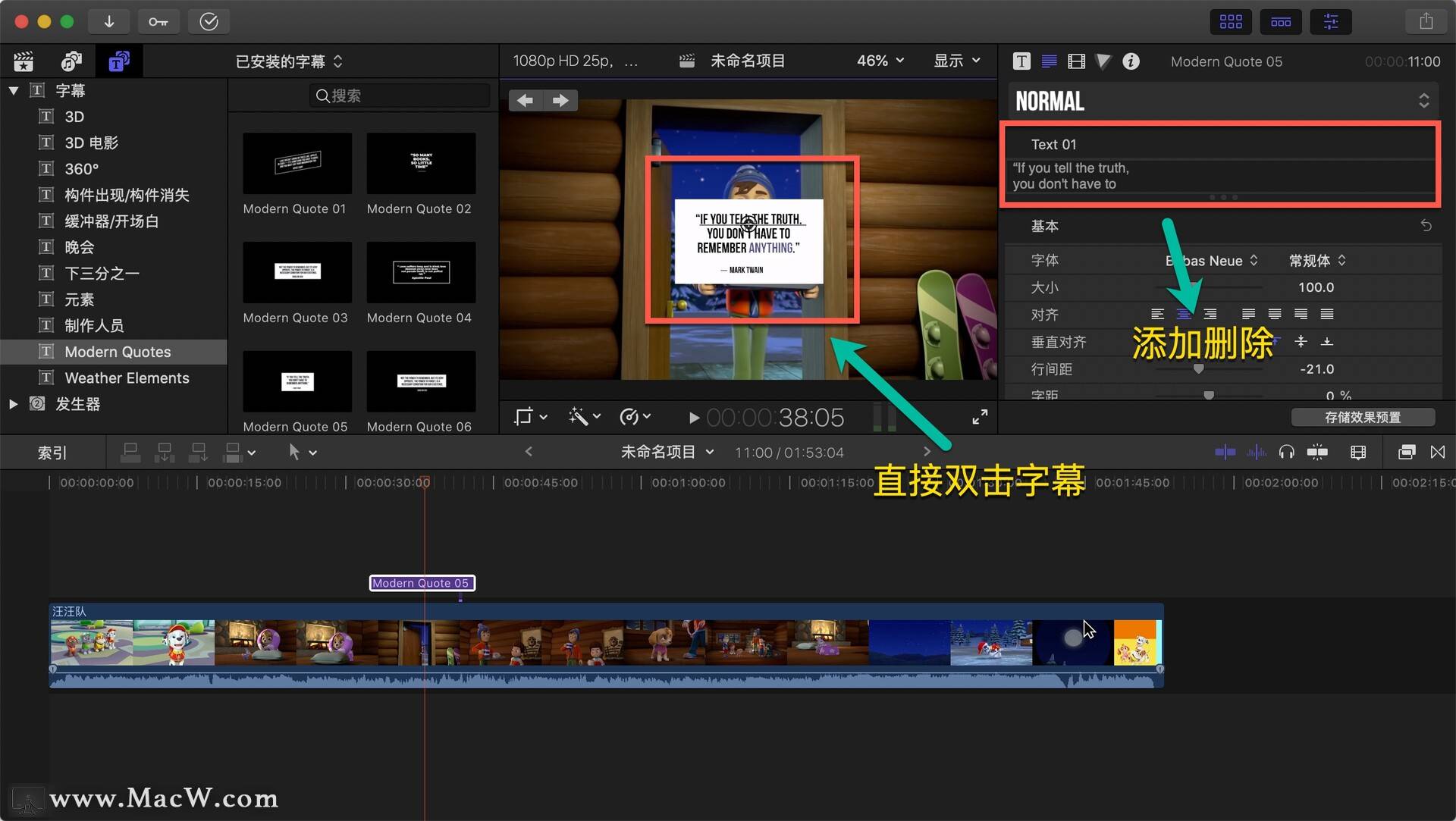Open the Info inspector

[1131, 61]
